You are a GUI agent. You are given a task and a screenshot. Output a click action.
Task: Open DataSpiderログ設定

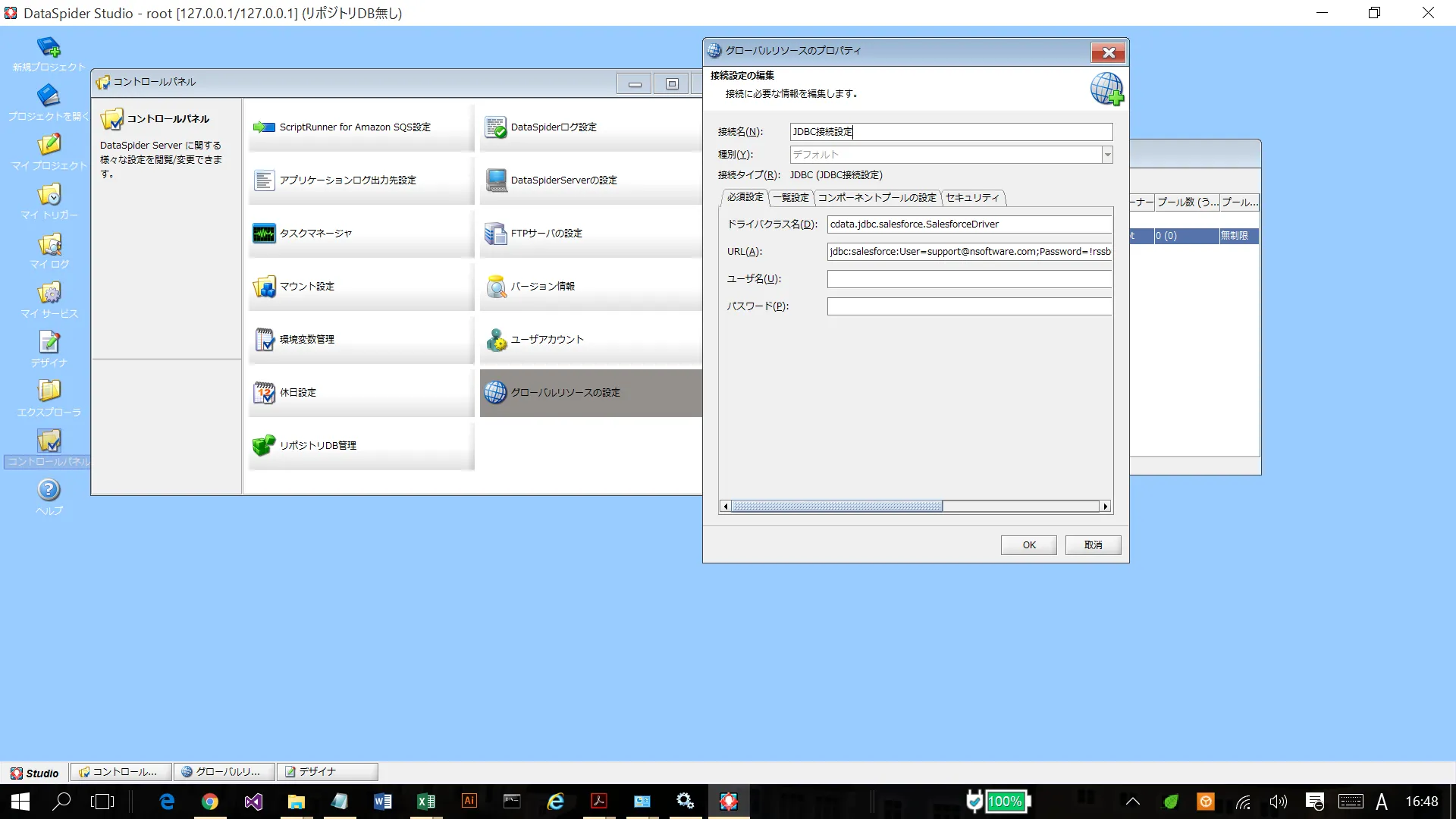click(554, 127)
